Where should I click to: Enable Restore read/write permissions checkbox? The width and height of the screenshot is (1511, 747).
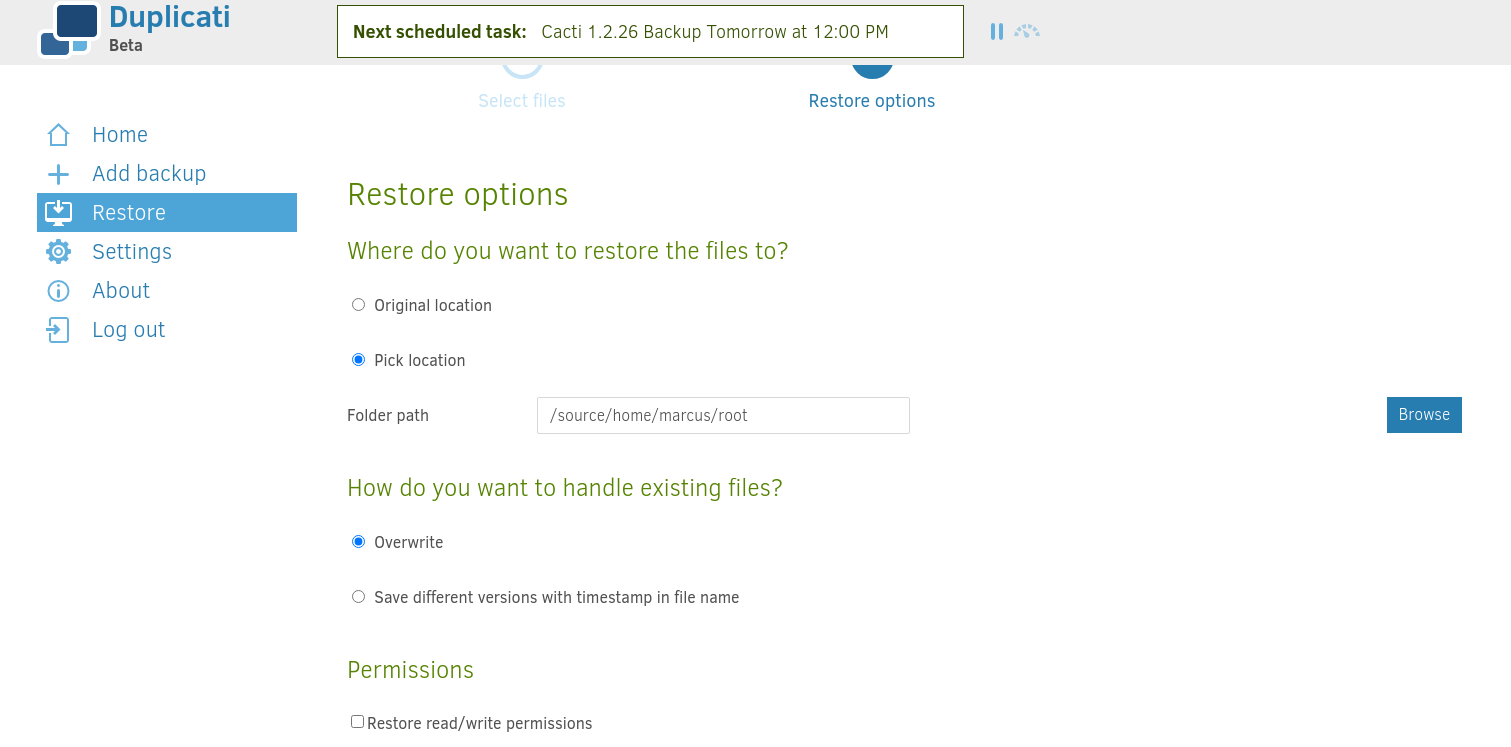coord(357,722)
